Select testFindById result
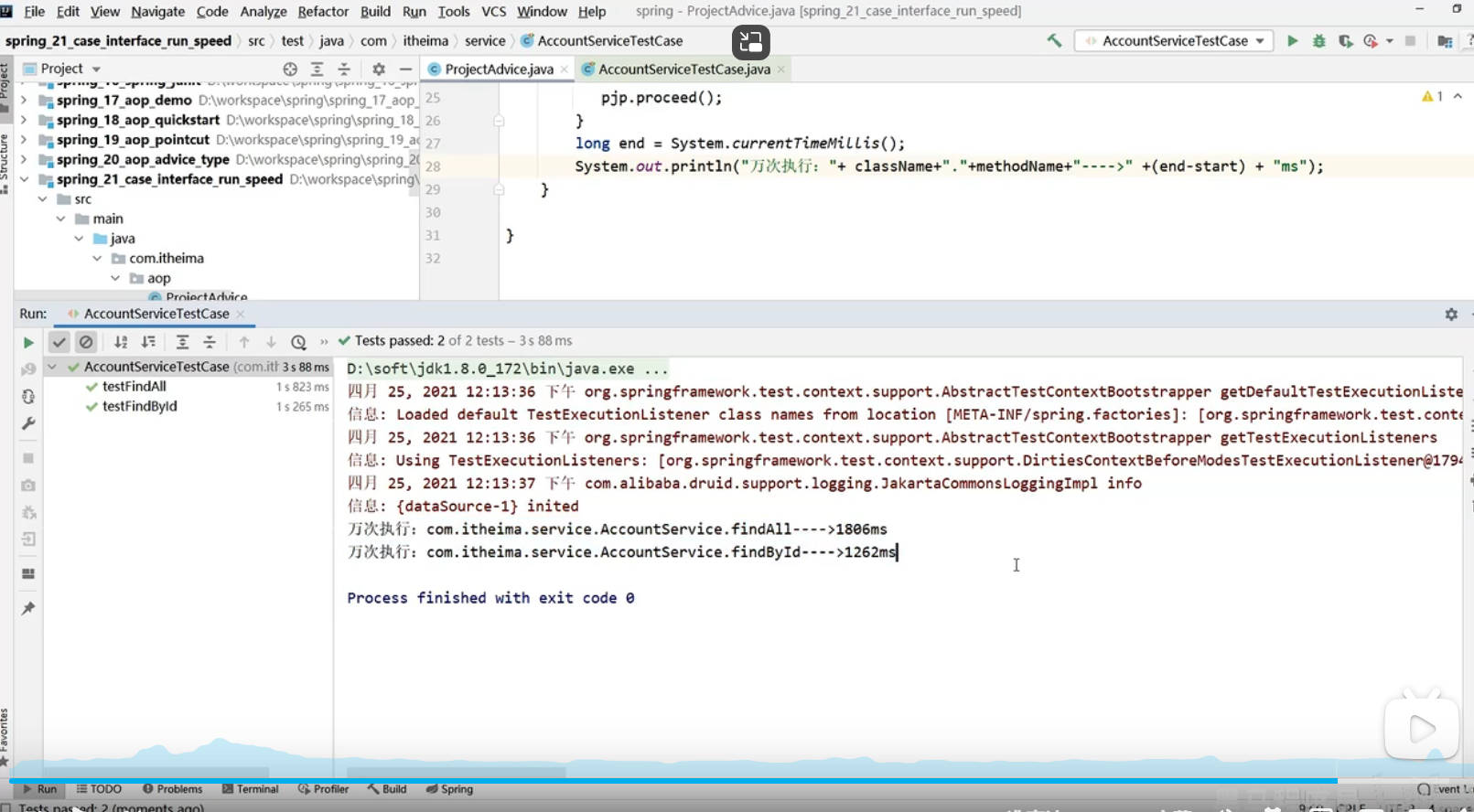Screen dimensions: 1474x812 (x=140, y=407)
